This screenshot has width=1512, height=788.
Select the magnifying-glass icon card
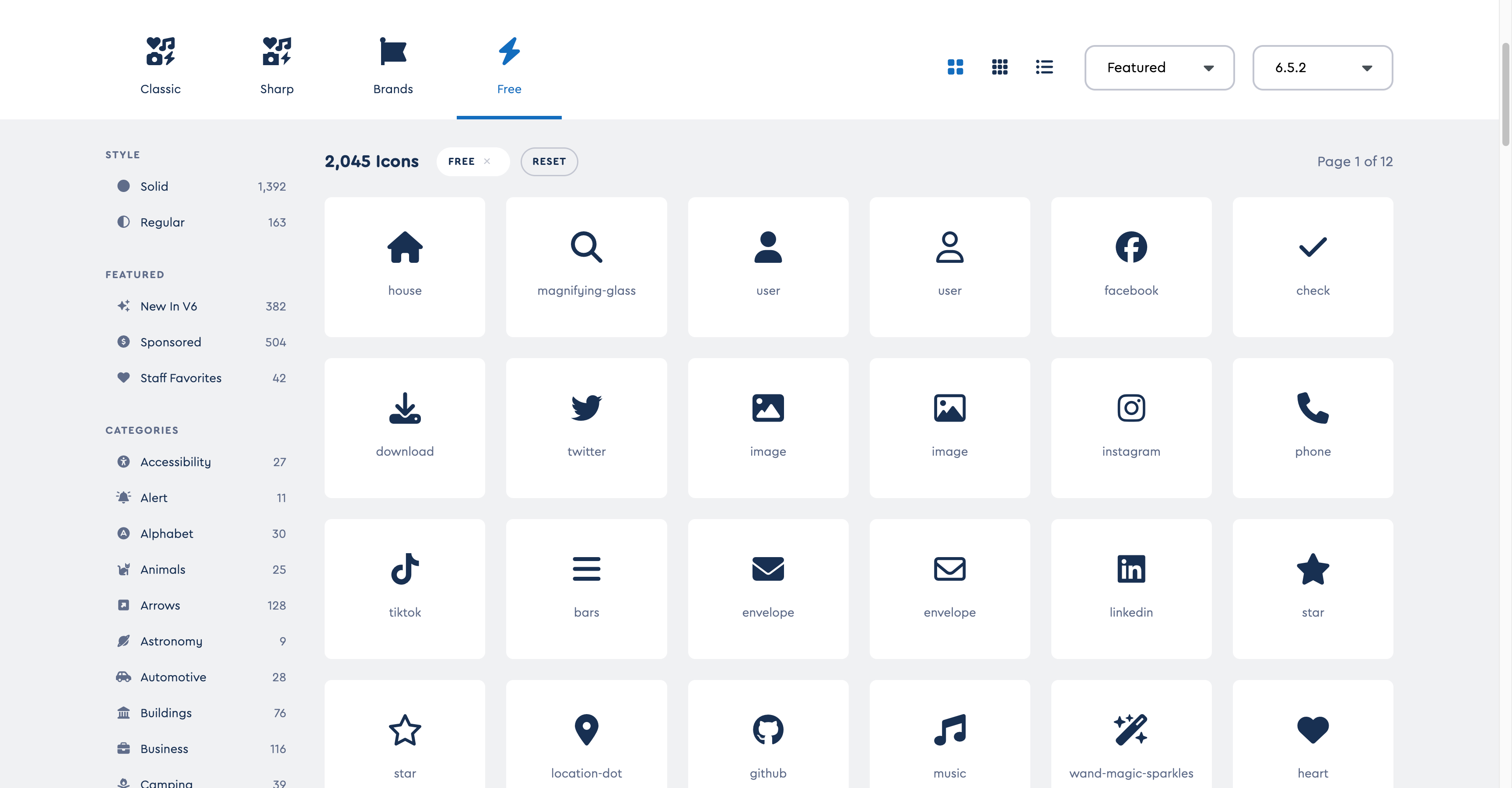pyautogui.click(x=586, y=267)
